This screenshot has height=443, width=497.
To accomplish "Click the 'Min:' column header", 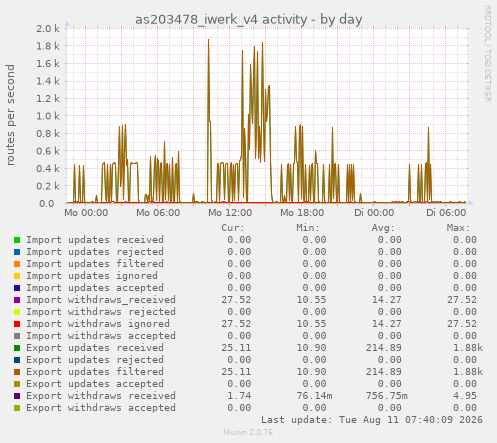I will point(308,228).
